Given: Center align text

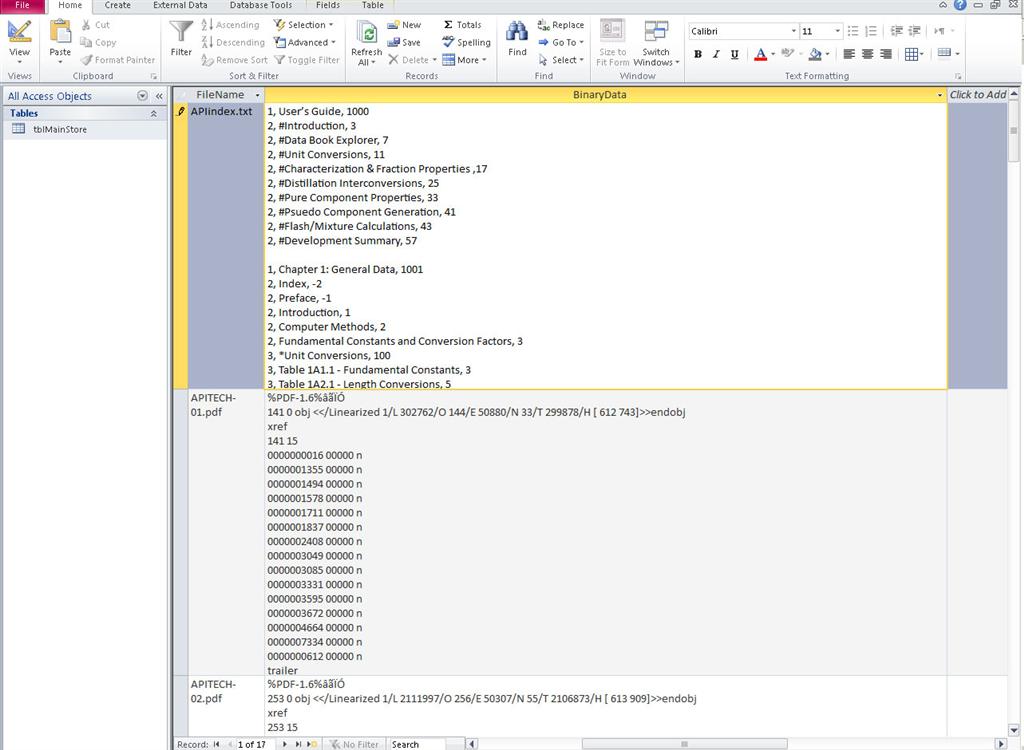Looking at the screenshot, I should pyautogui.click(x=867, y=54).
